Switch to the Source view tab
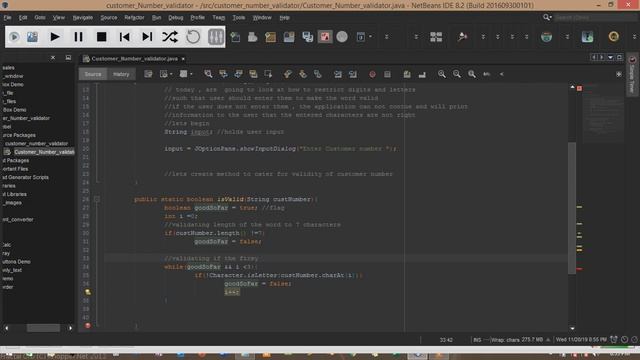640x360 pixels. (93, 74)
